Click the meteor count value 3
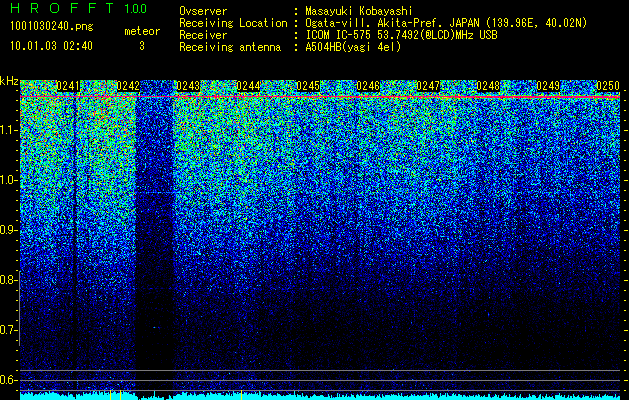Image resolution: width=629 pixels, height=400 pixels. [142, 46]
